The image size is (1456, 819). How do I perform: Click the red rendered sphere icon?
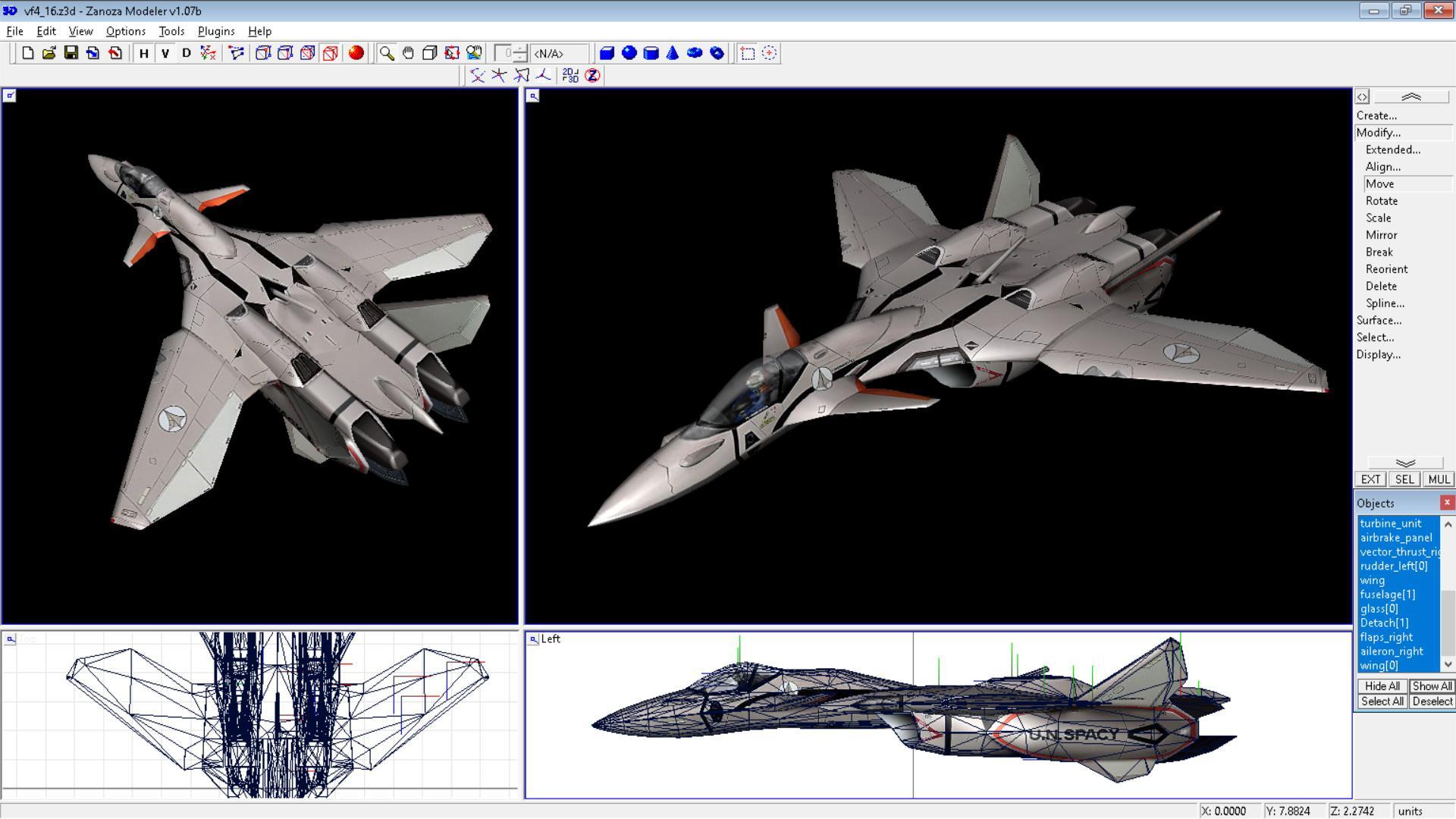(353, 53)
